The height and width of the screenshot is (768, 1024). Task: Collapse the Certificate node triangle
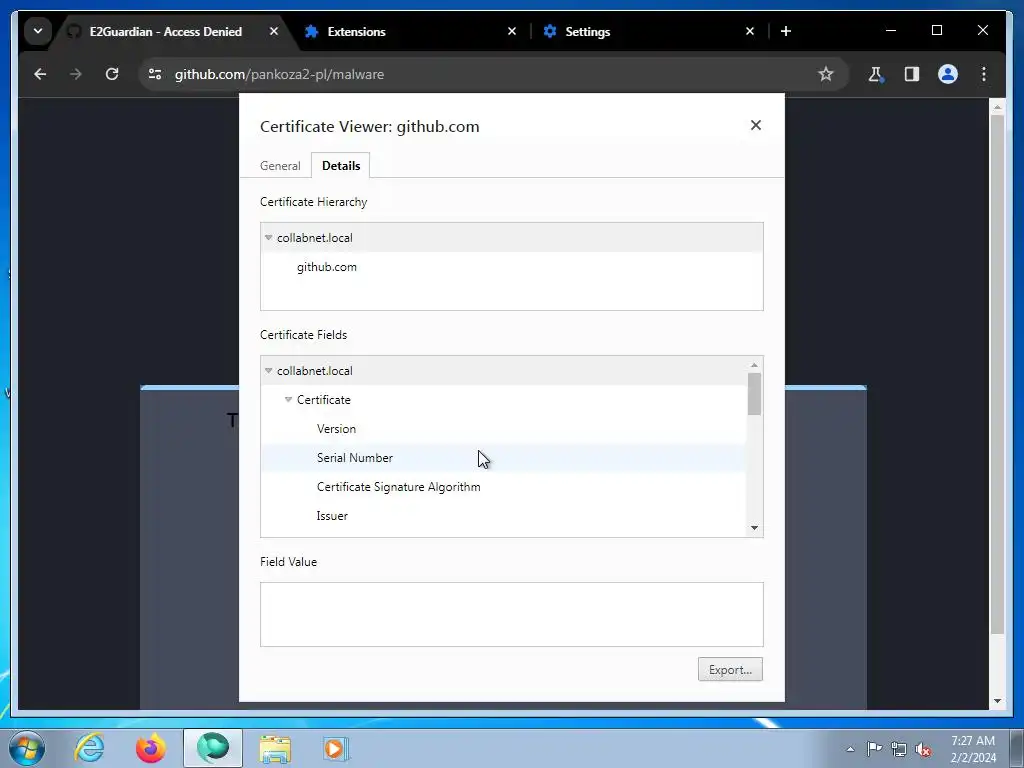pyautogui.click(x=288, y=400)
